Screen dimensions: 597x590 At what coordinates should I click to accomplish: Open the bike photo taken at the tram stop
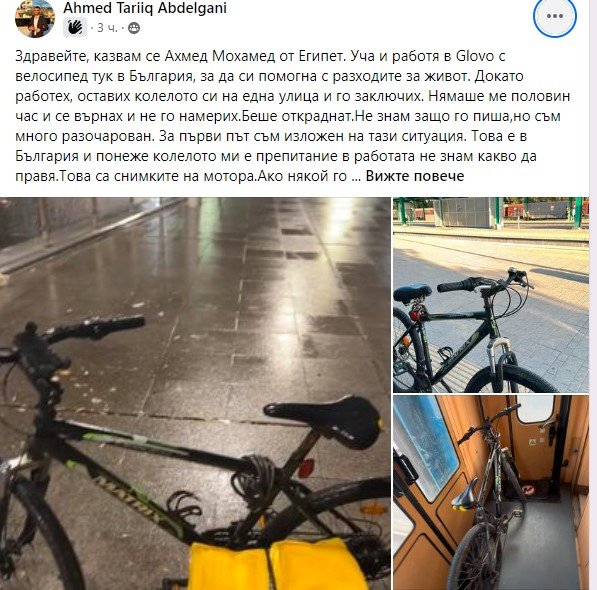(x=491, y=295)
